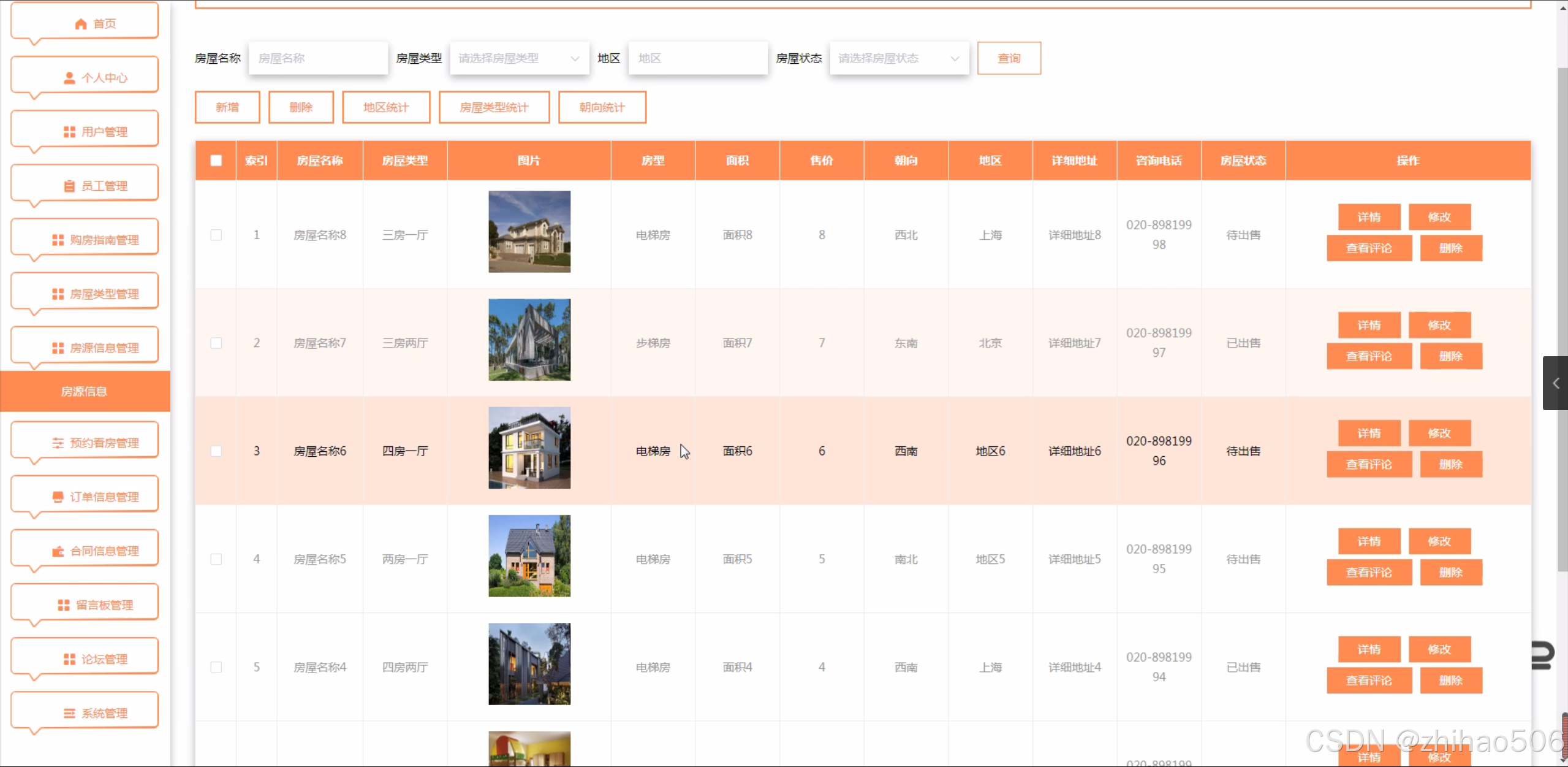Click the clipboard icon next to 员工管理
1568x767 pixels.
(69, 186)
